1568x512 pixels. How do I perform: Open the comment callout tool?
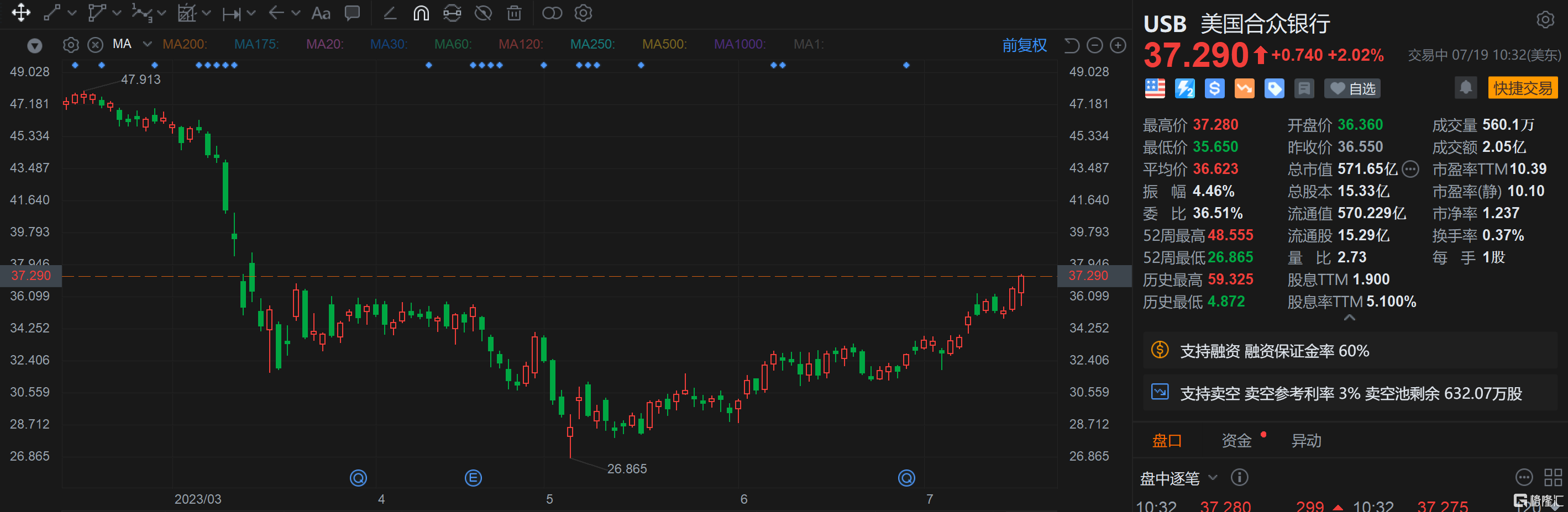tap(353, 13)
